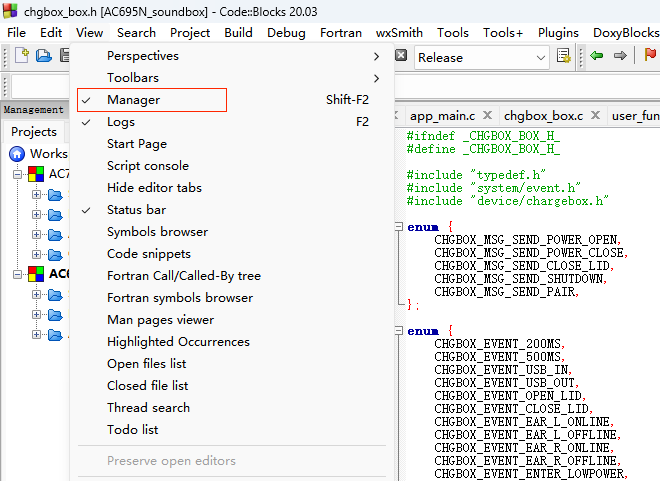Open the Tools+ menu
This screenshot has height=481, width=660.
tap(503, 33)
